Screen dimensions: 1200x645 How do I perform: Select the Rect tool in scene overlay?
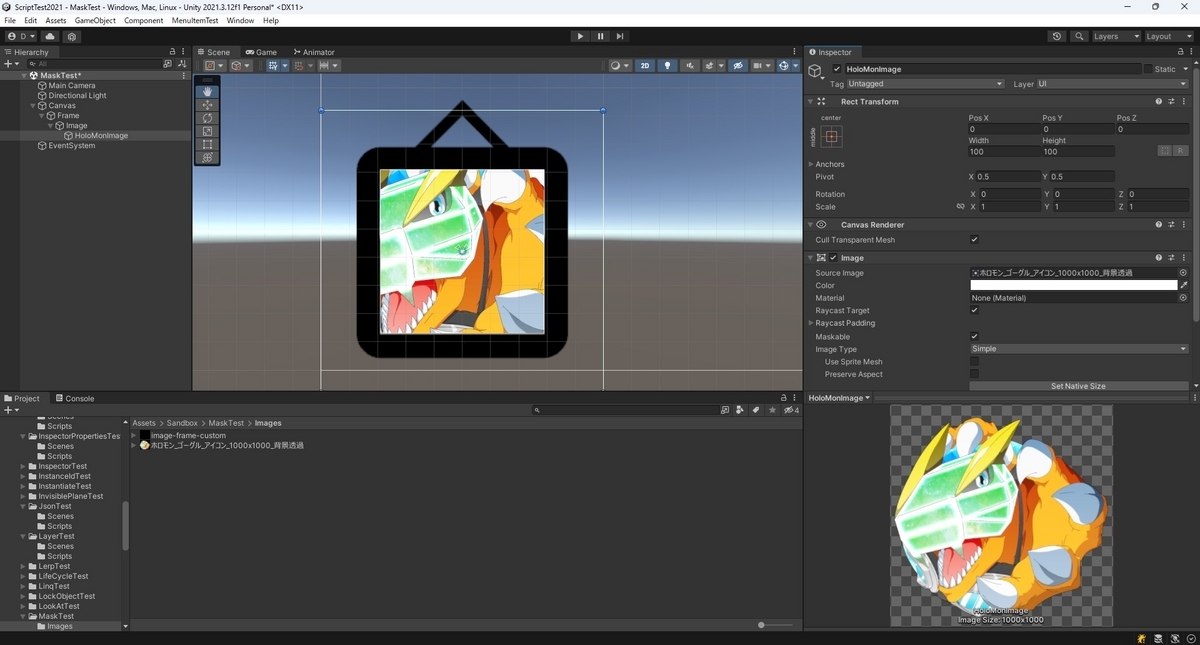(207, 144)
